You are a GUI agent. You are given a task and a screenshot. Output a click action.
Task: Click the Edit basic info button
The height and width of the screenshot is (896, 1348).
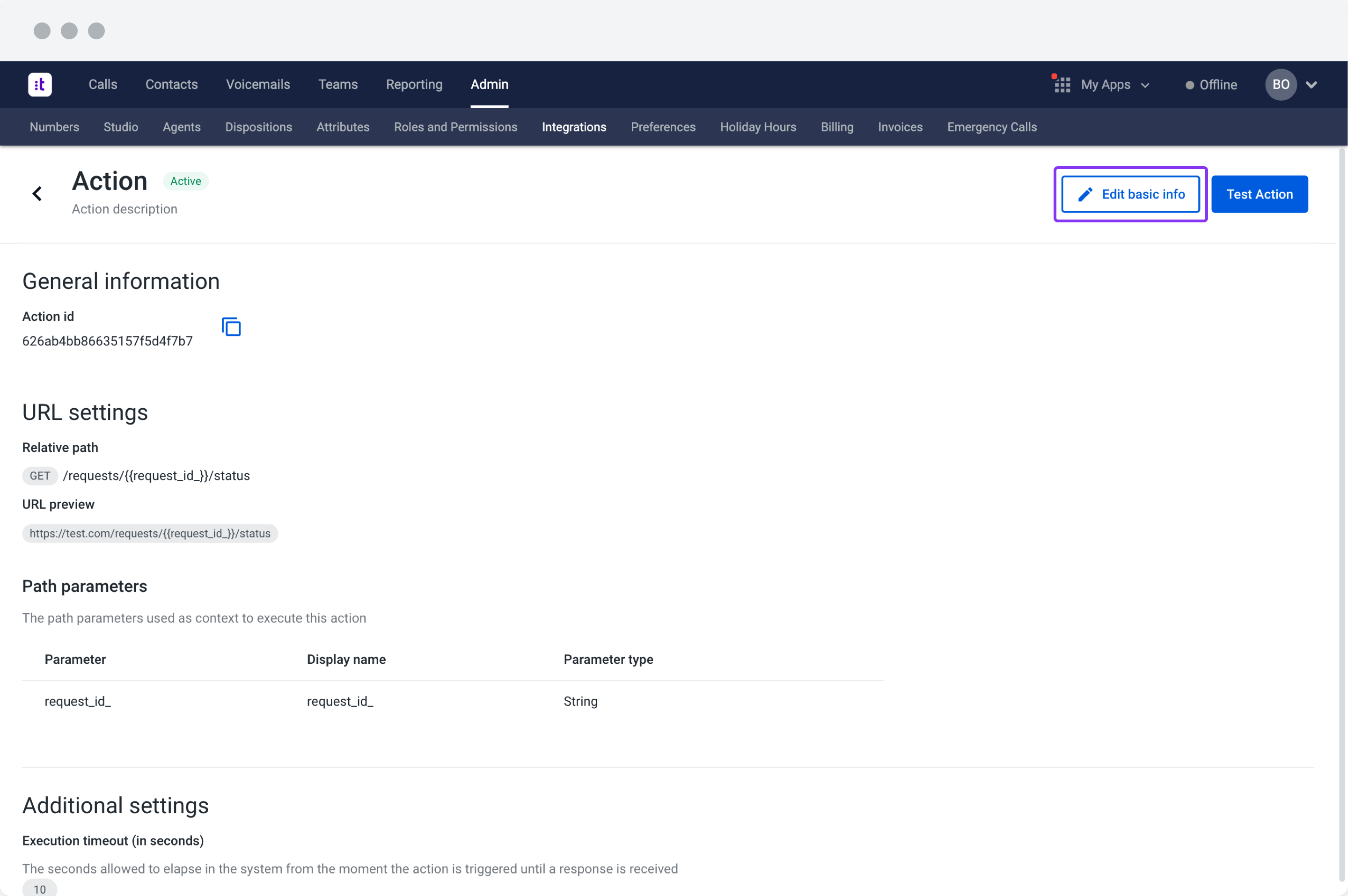pos(1130,194)
